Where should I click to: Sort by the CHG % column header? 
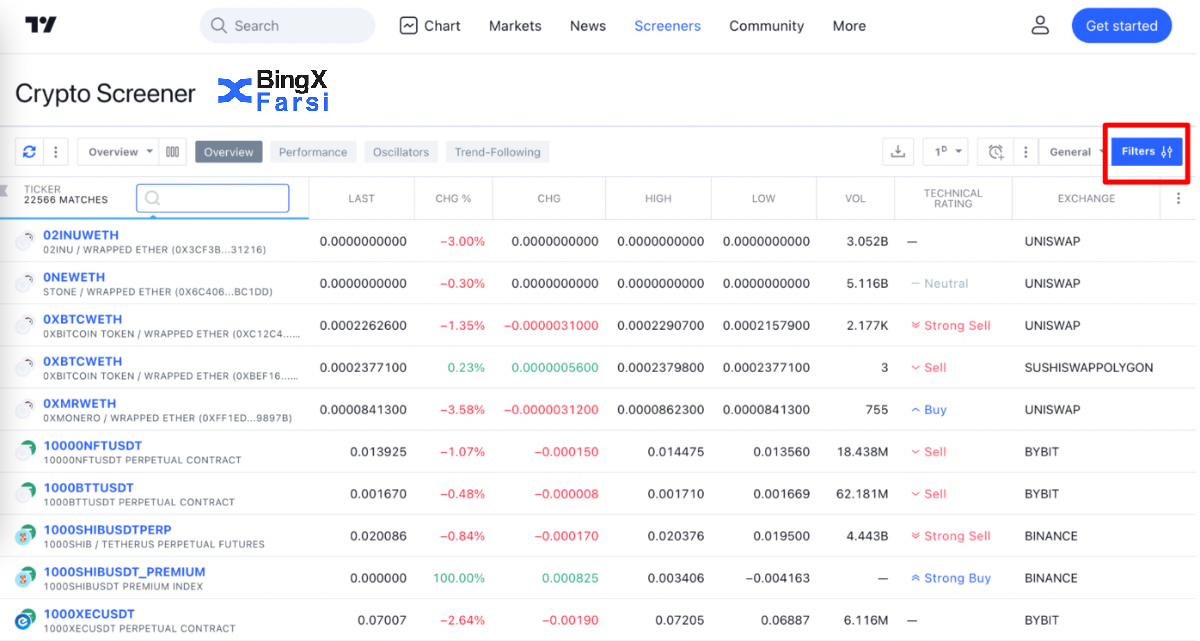(x=453, y=198)
